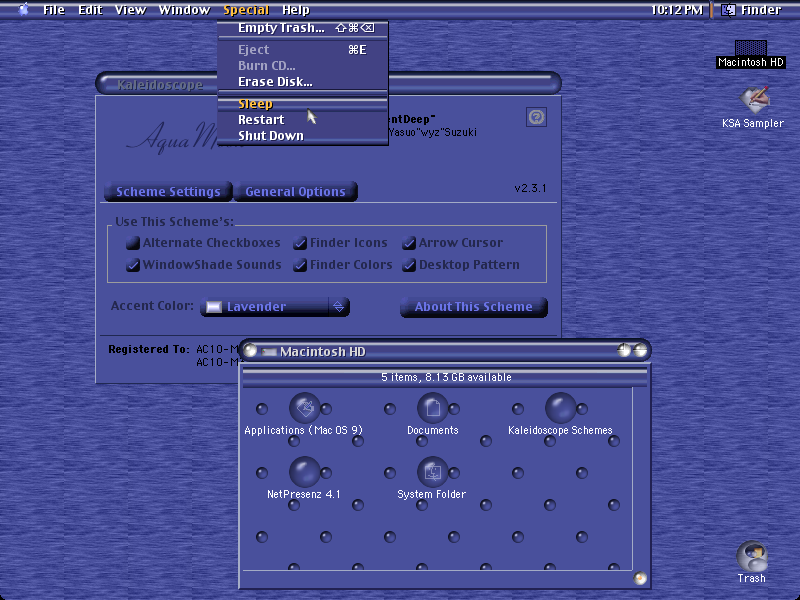800x600 pixels.
Task: Click the help question-mark icon in Kaleidoscope
Action: pos(536,117)
